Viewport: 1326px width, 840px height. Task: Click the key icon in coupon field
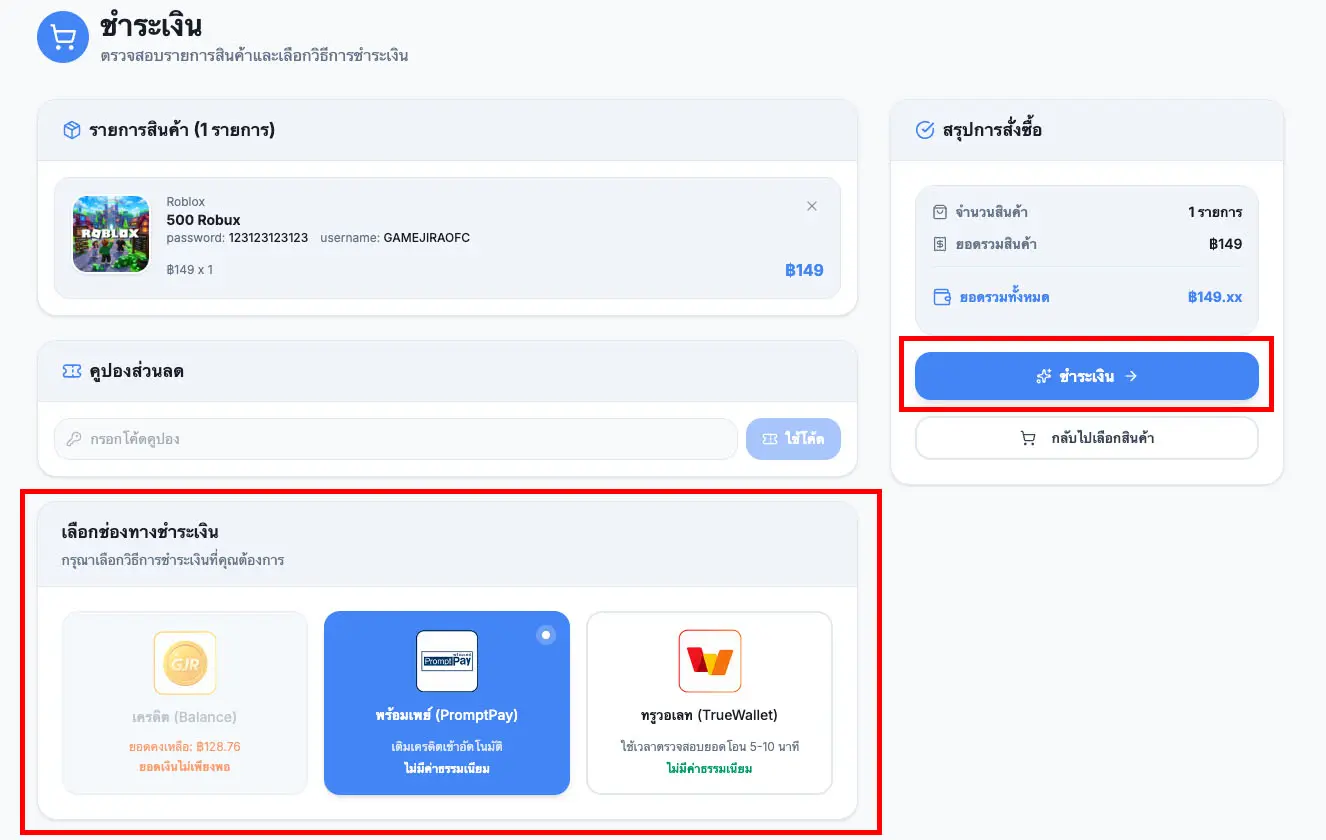point(74,439)
